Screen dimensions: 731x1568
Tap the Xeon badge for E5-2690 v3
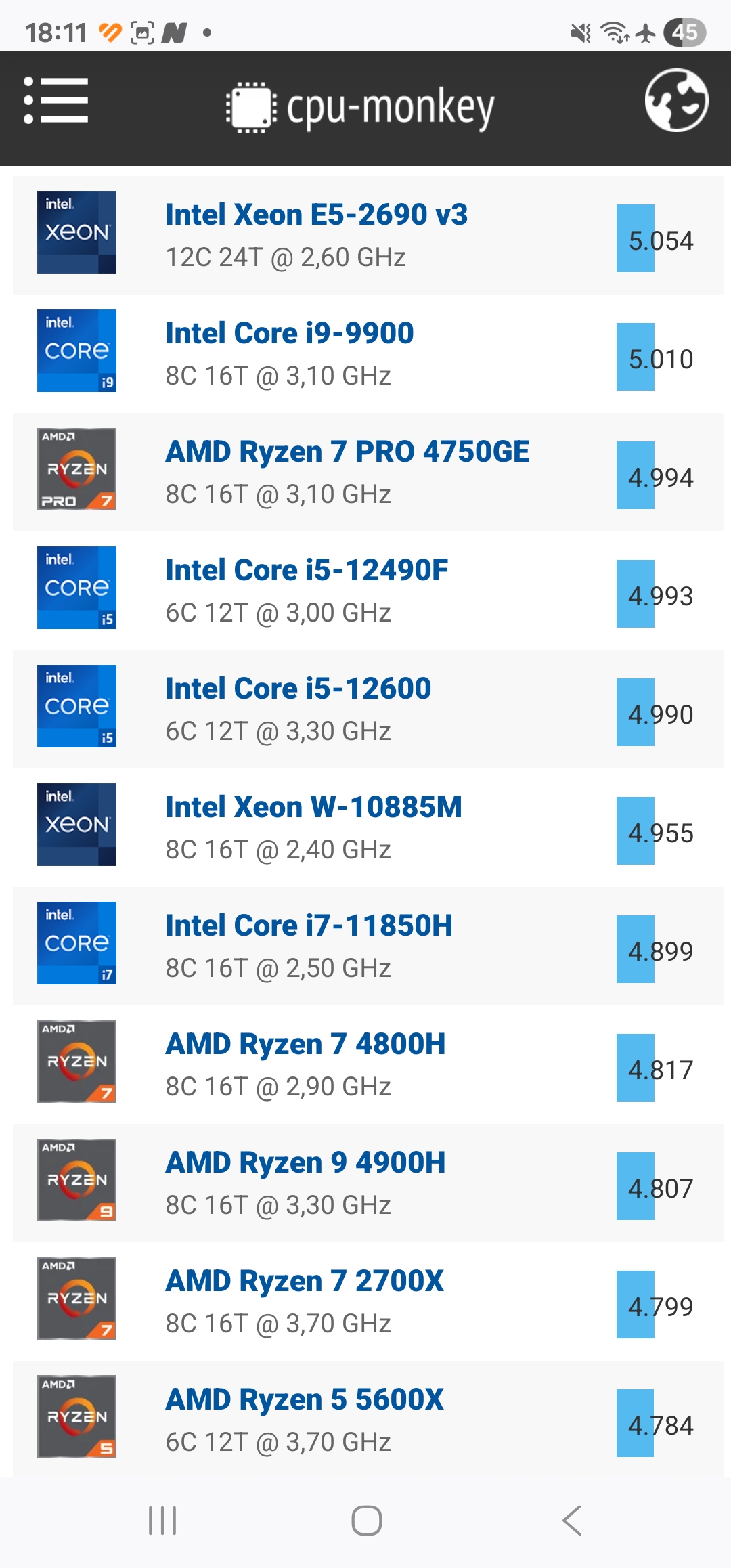tap(76, 232)
